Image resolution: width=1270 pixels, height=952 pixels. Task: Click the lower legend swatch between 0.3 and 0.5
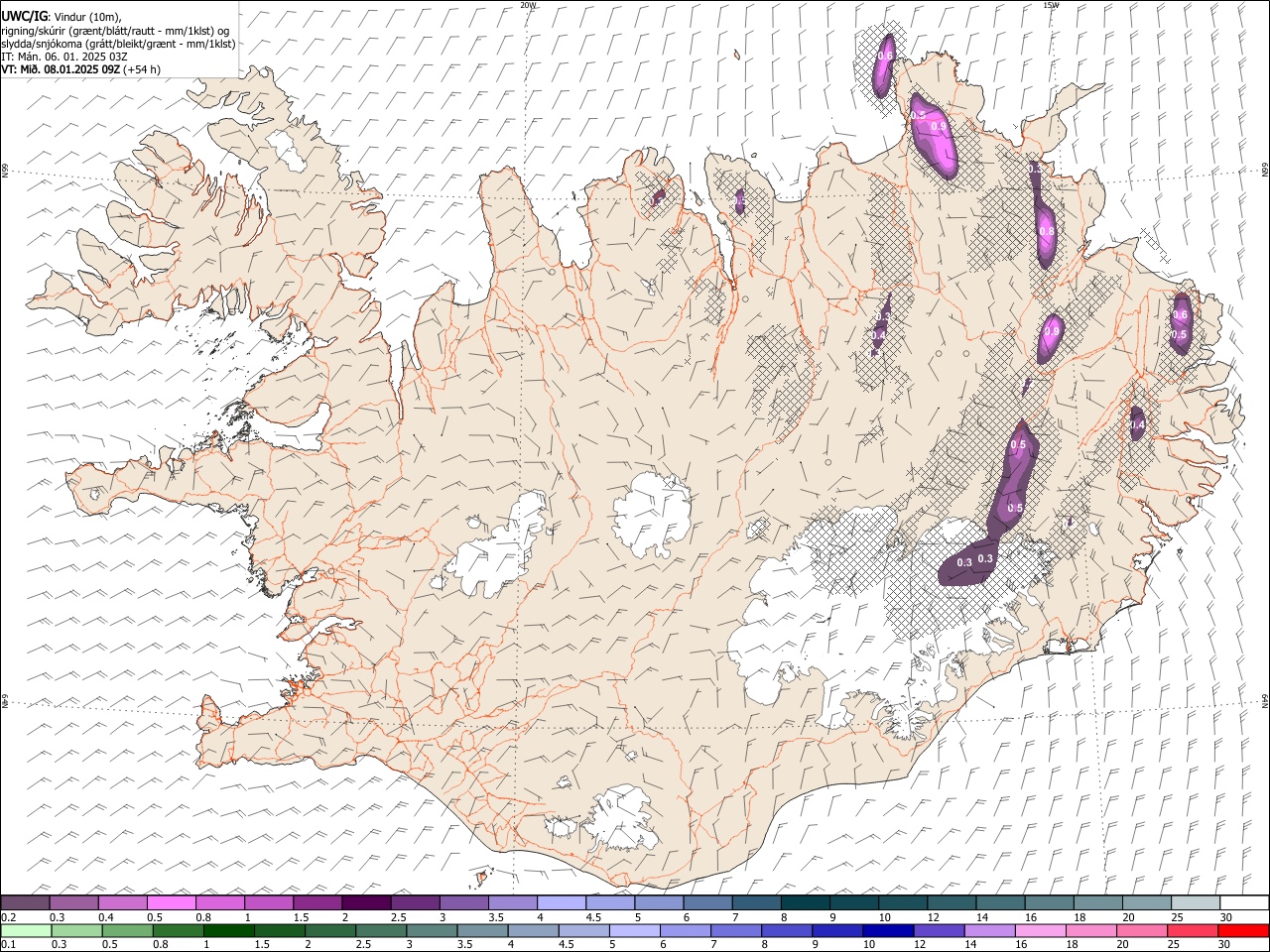(76, 930)
